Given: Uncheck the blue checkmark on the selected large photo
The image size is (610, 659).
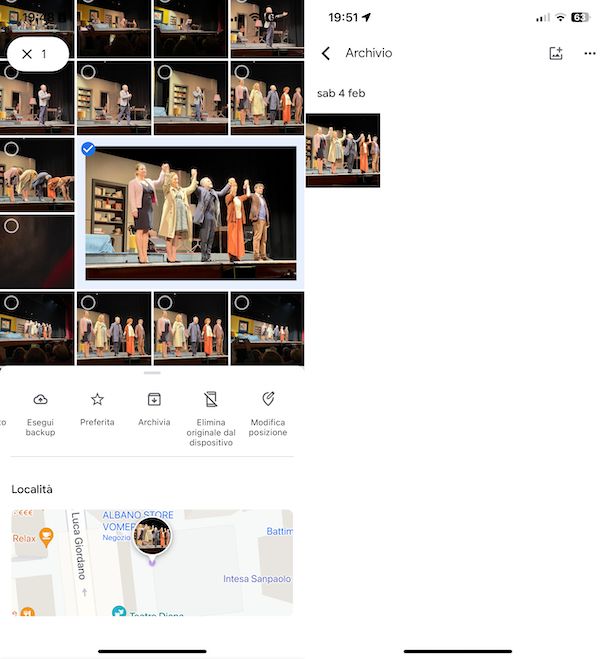Looking at the screenshot, I should [88, 149].
